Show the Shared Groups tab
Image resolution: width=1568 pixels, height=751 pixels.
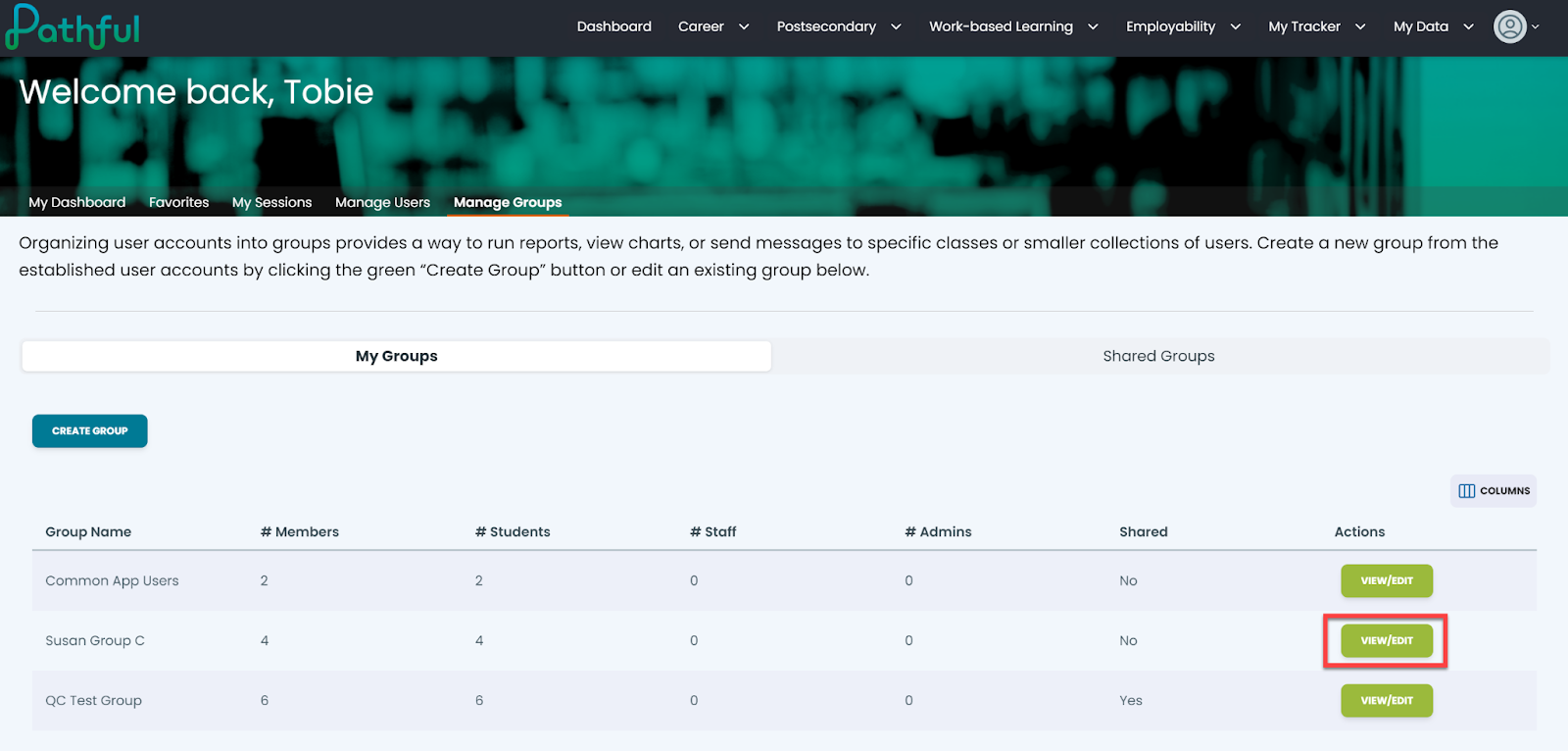tap(1159, 356)
